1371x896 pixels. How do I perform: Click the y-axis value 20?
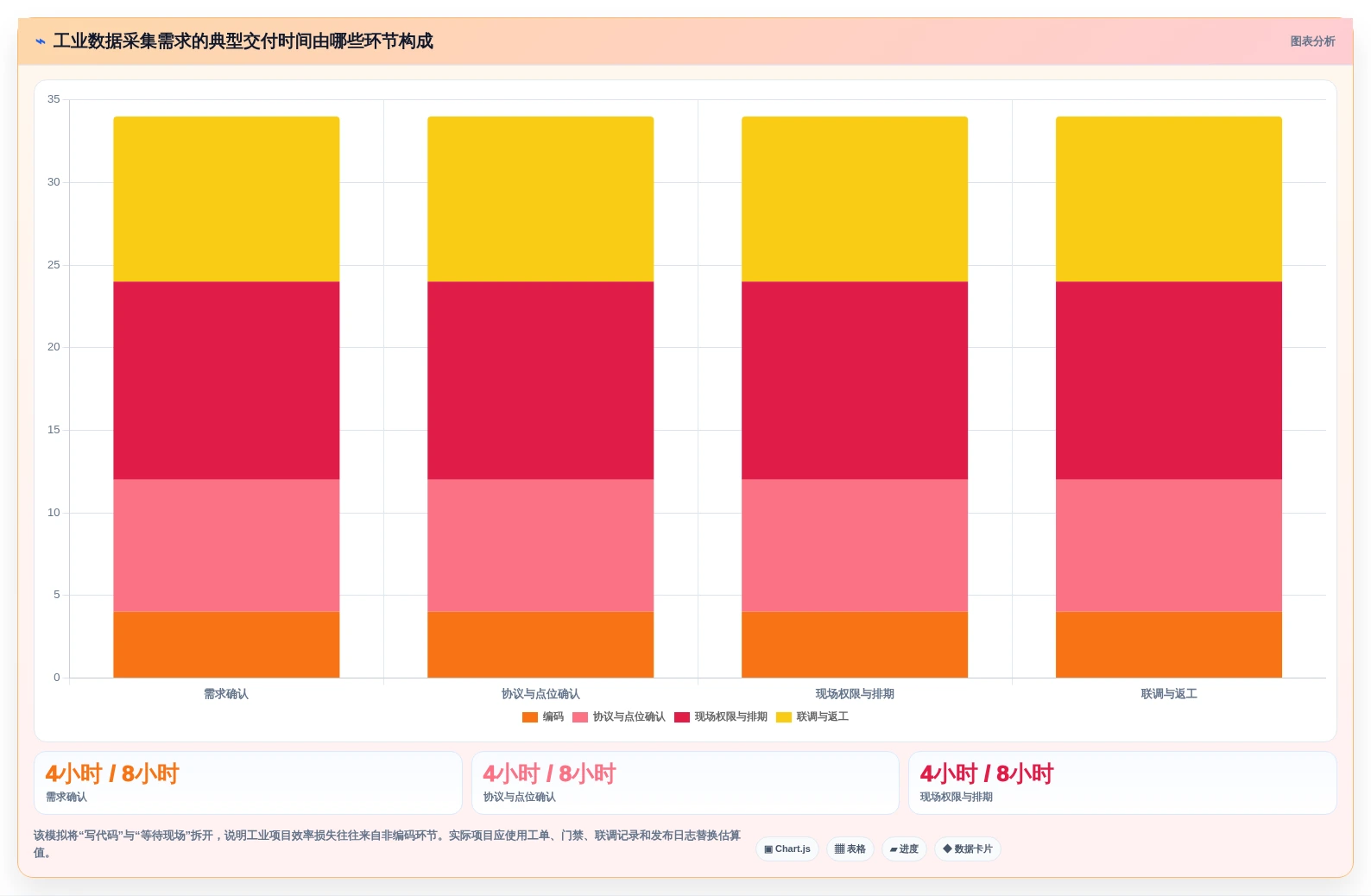point(54,347)
